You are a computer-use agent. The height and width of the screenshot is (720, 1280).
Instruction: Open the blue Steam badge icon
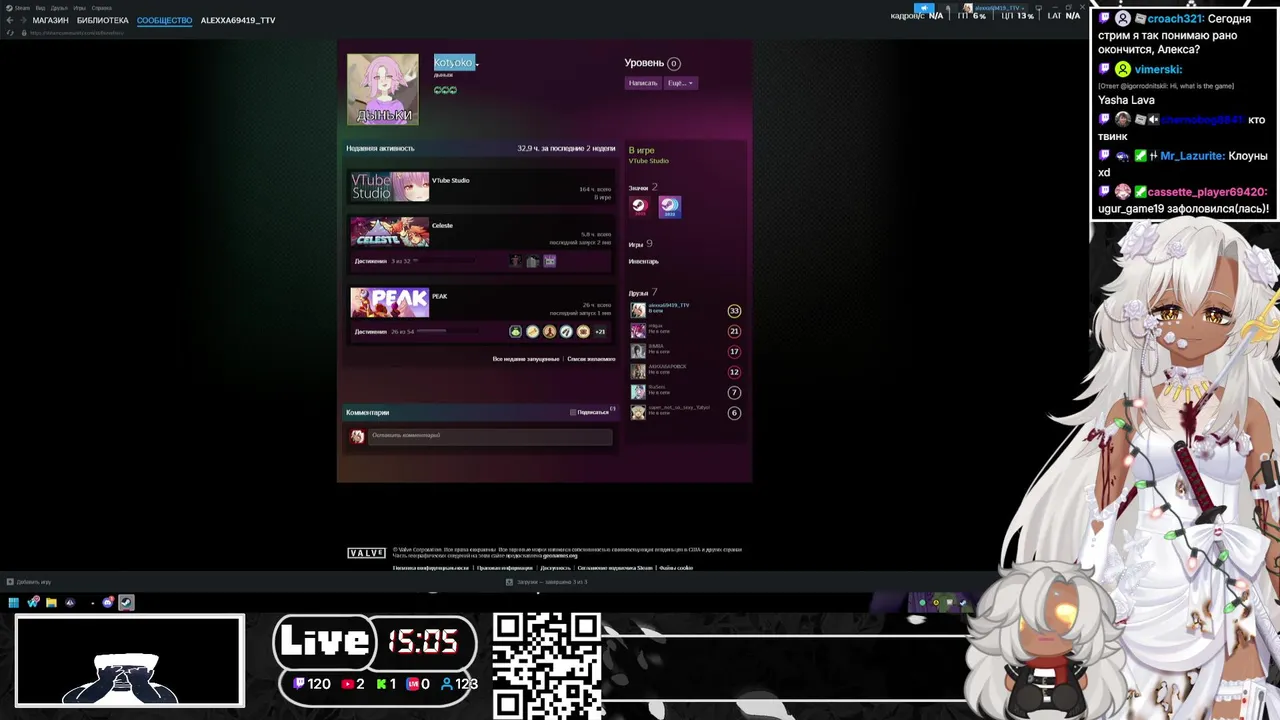(x=670, y=206)
